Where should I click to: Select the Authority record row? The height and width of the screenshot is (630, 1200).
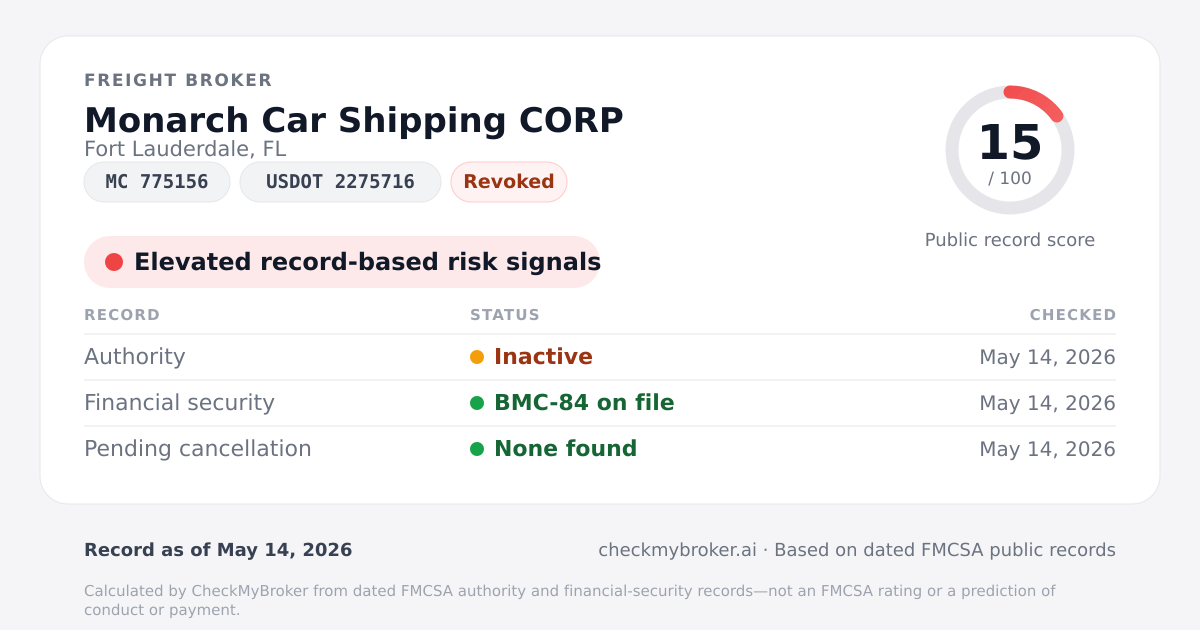click(x=600, y=357)
